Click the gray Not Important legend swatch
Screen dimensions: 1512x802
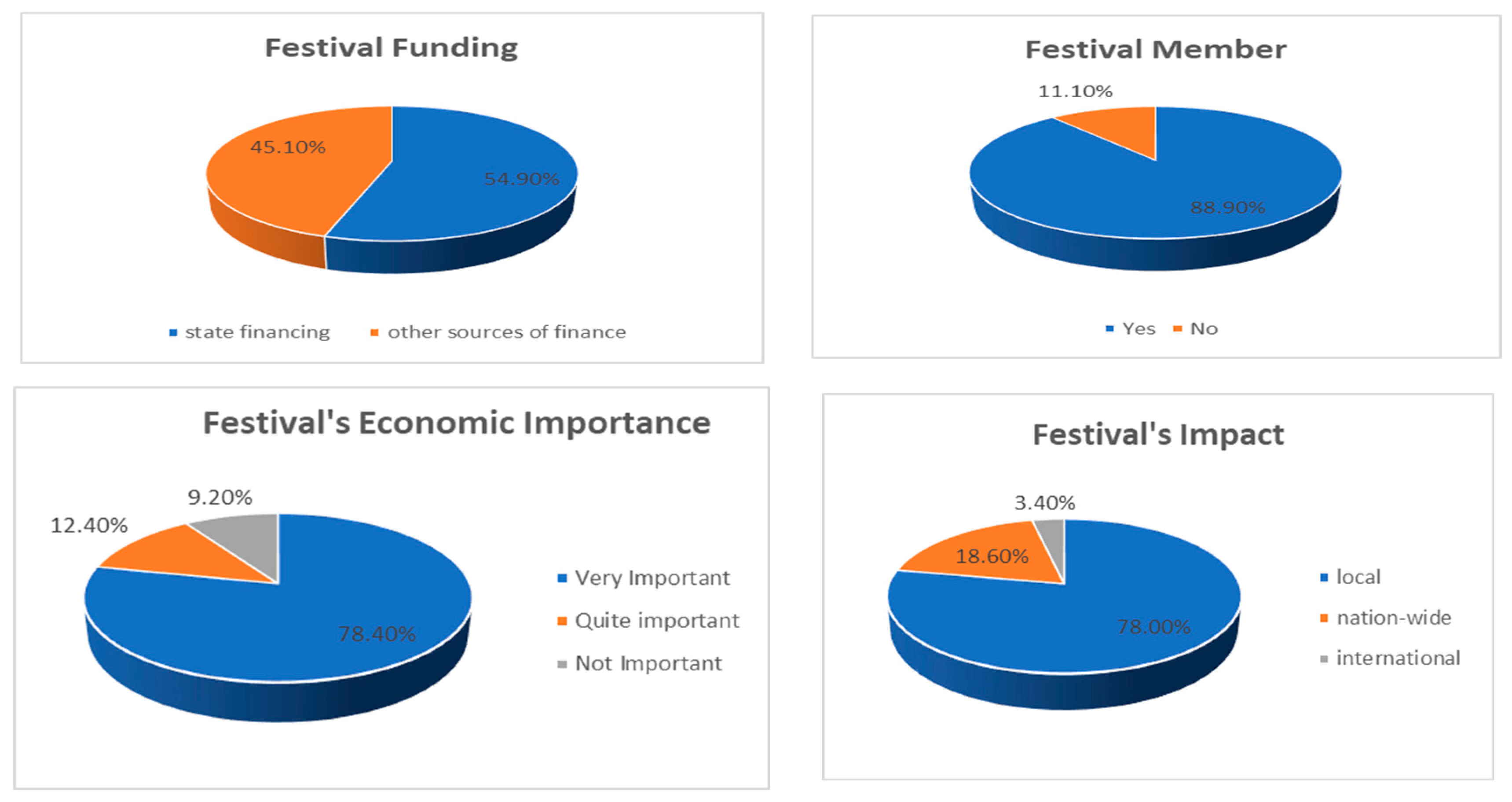562,664
